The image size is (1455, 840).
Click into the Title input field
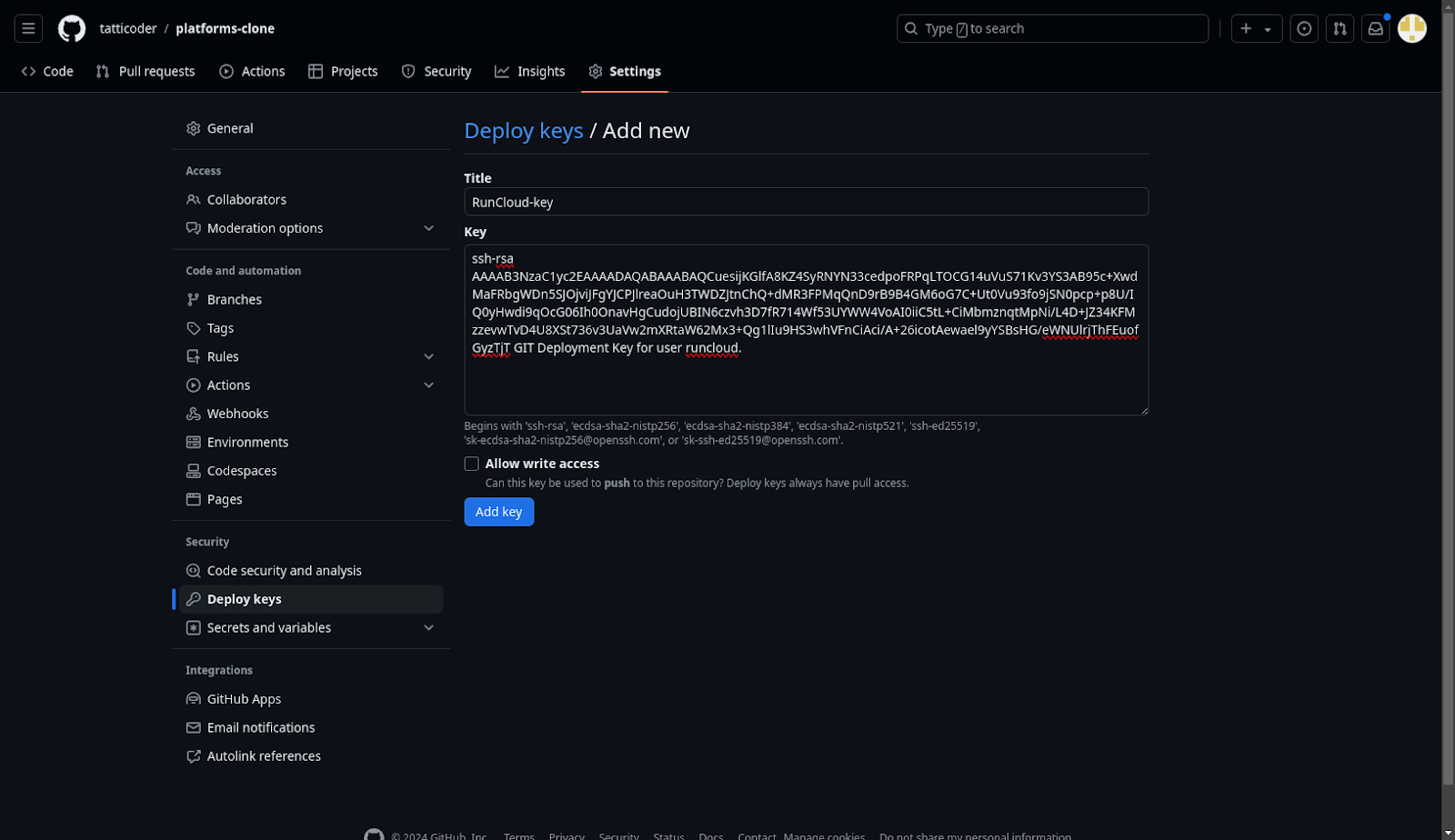click(806, 202)
